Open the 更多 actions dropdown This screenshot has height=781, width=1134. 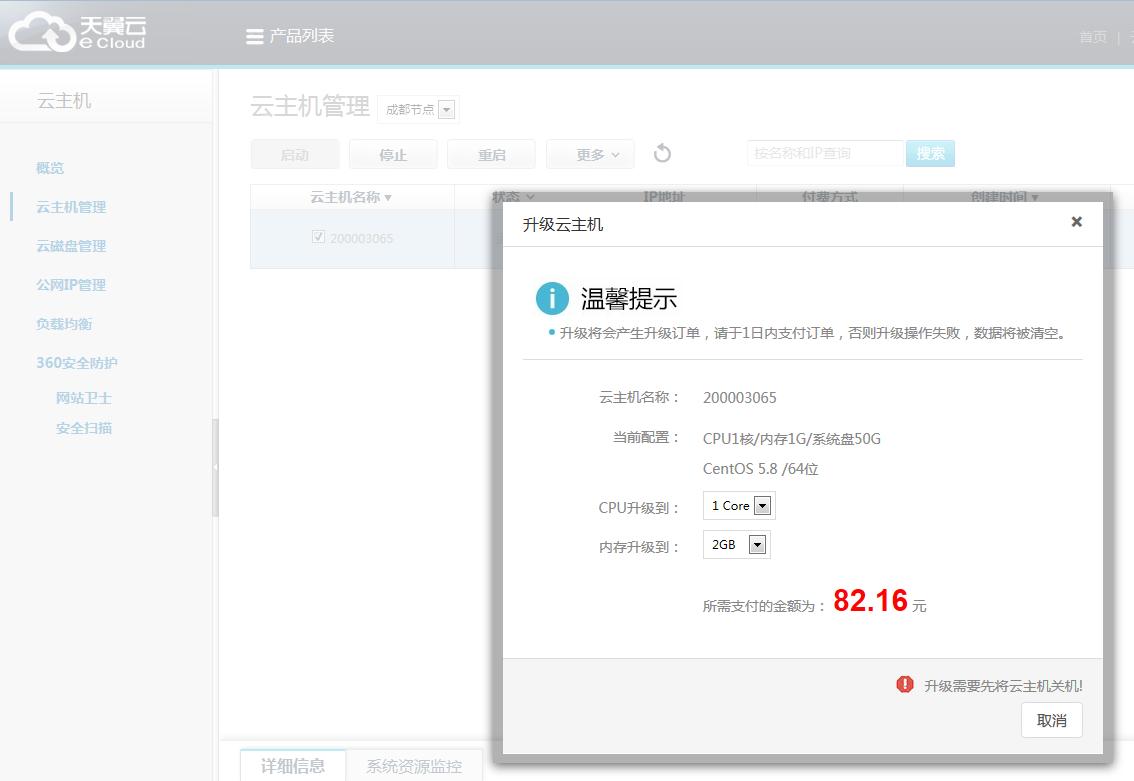(590, 155)
